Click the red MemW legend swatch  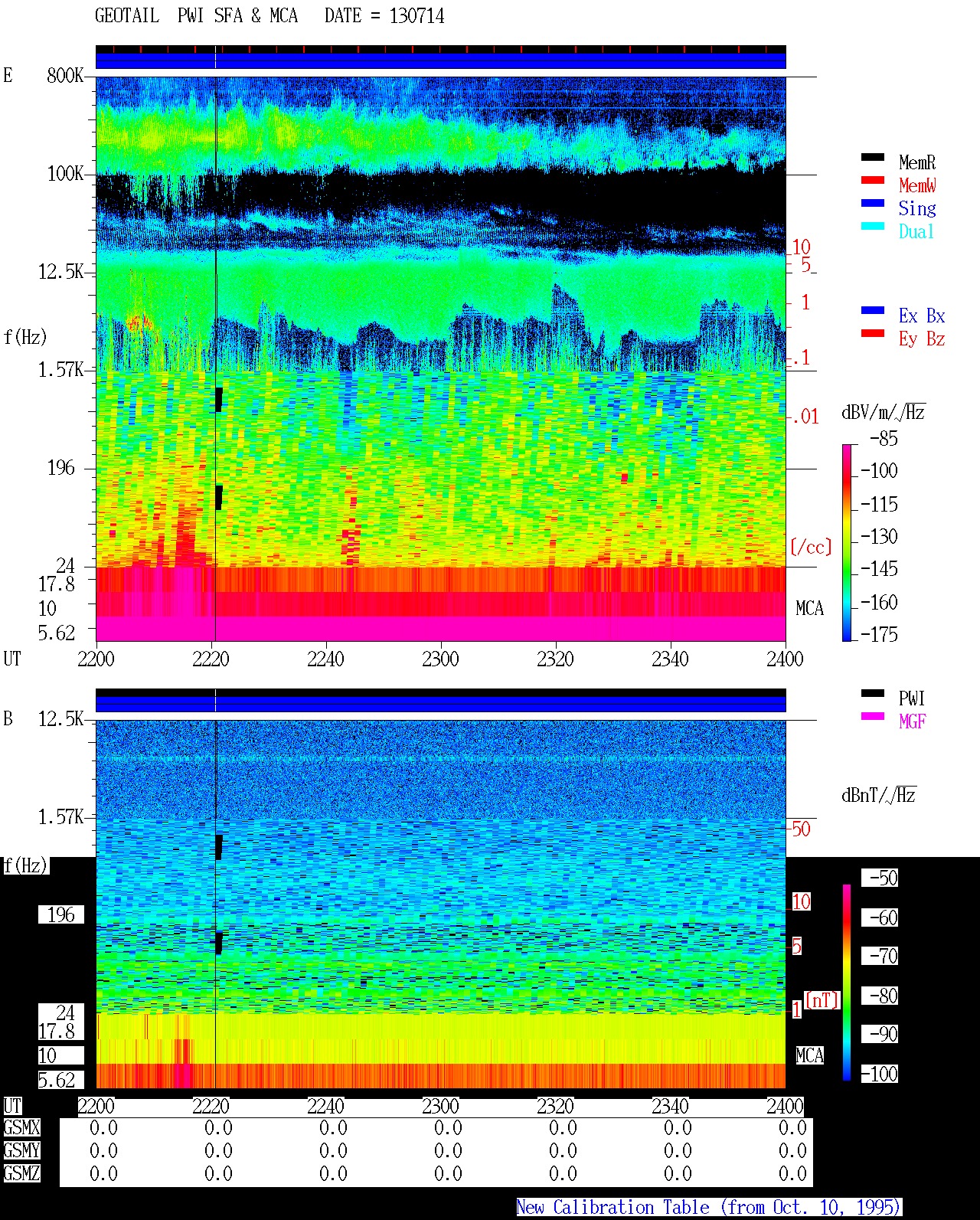click(872, 181)
